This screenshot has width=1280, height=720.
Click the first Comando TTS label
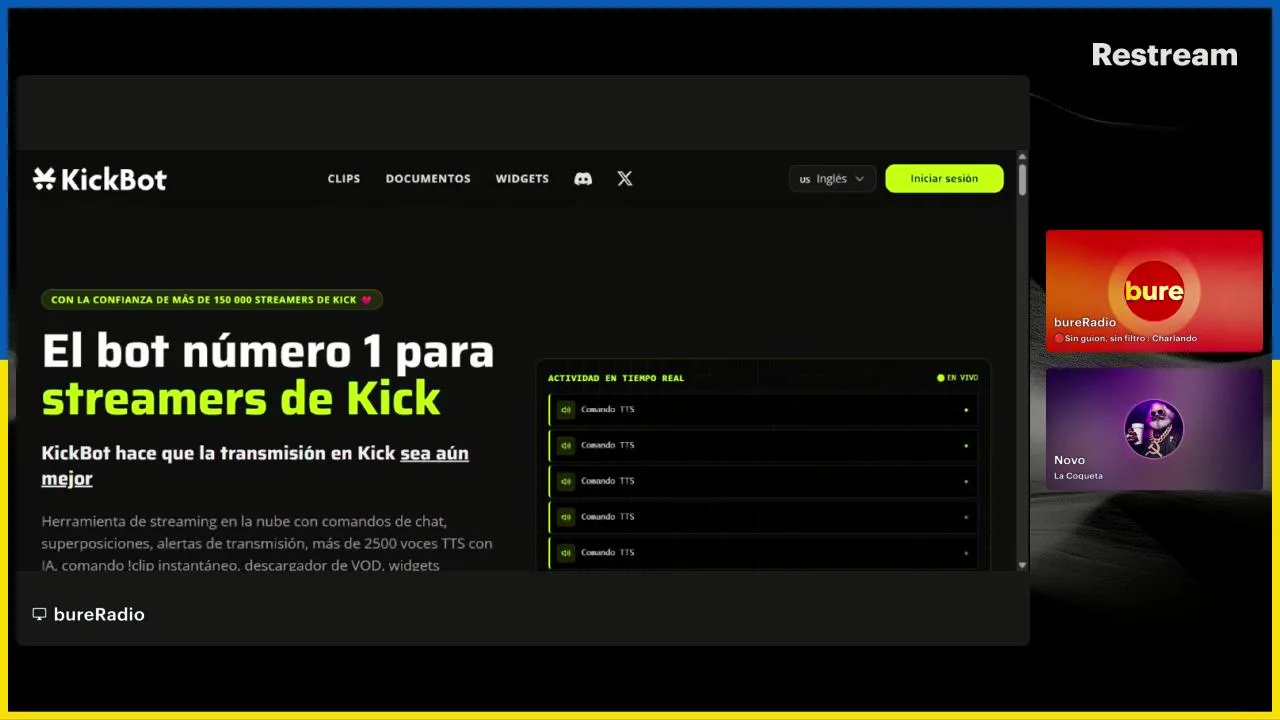pyautogui.click(x=607, y=409)
